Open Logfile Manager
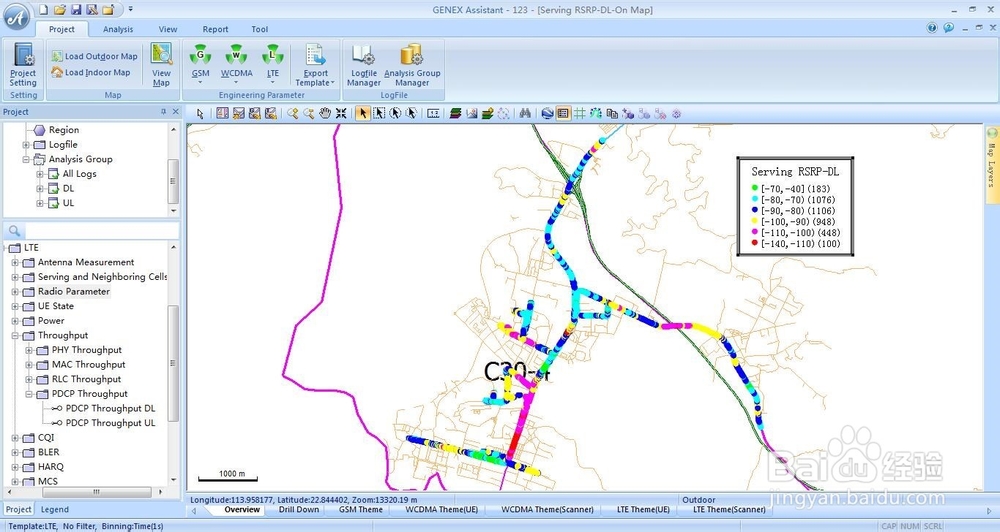Screen dimensions: 1000x532 pos(364,65)
